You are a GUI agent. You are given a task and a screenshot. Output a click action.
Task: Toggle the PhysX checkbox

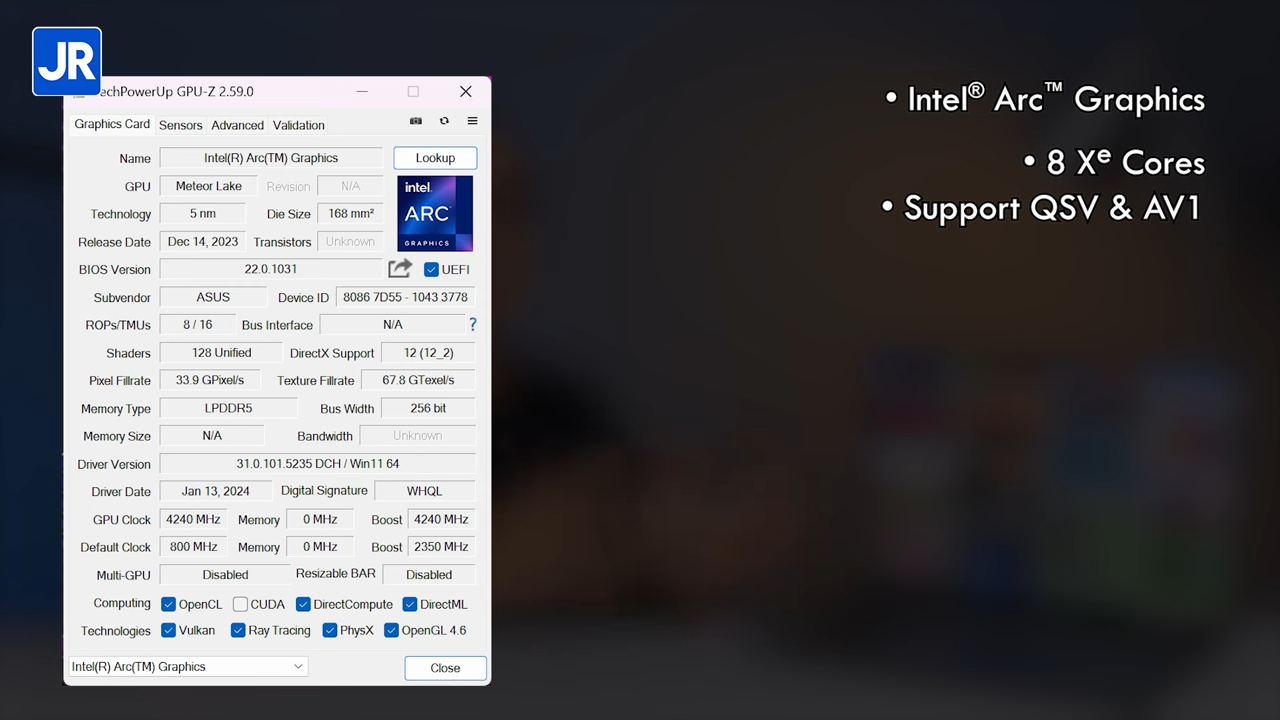(330, 630)
